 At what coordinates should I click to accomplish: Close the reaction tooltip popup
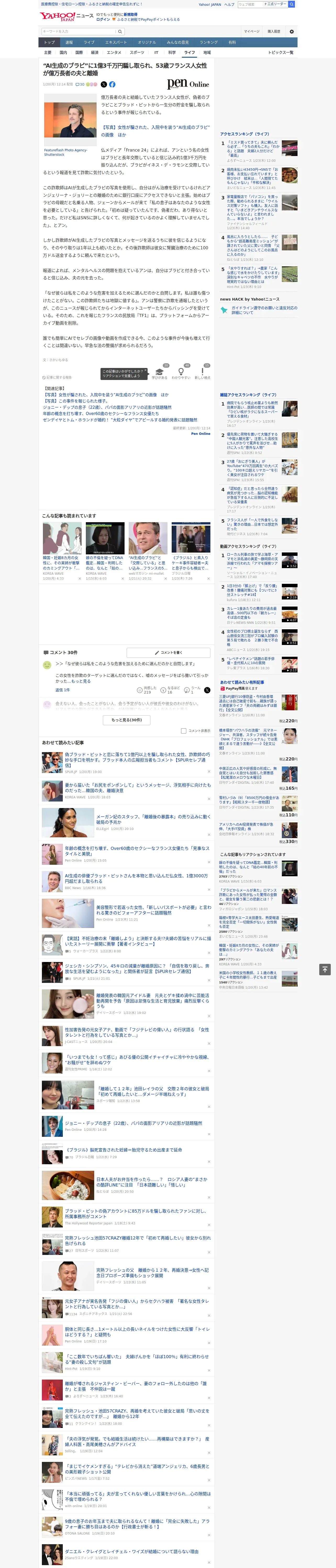tap(146, 371)
